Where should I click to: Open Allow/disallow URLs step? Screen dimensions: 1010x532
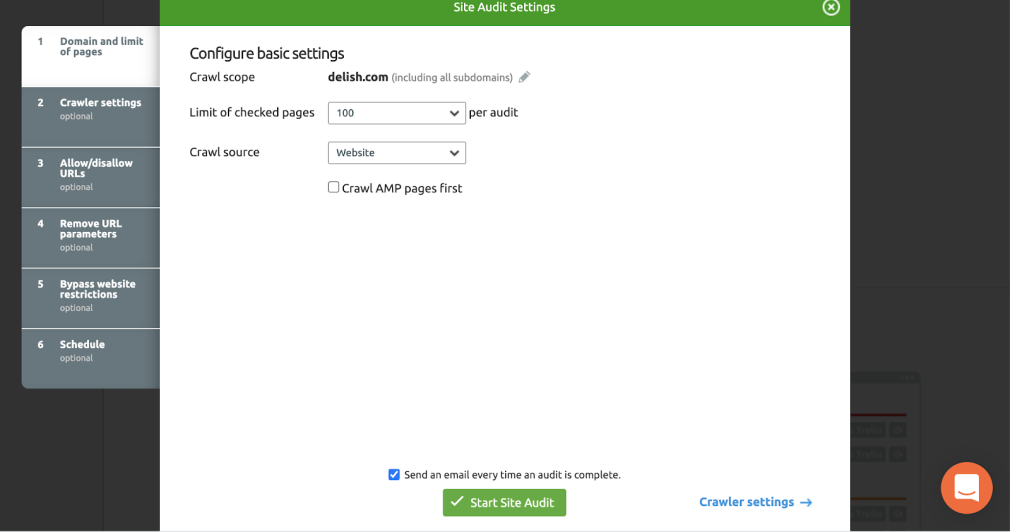91,178
